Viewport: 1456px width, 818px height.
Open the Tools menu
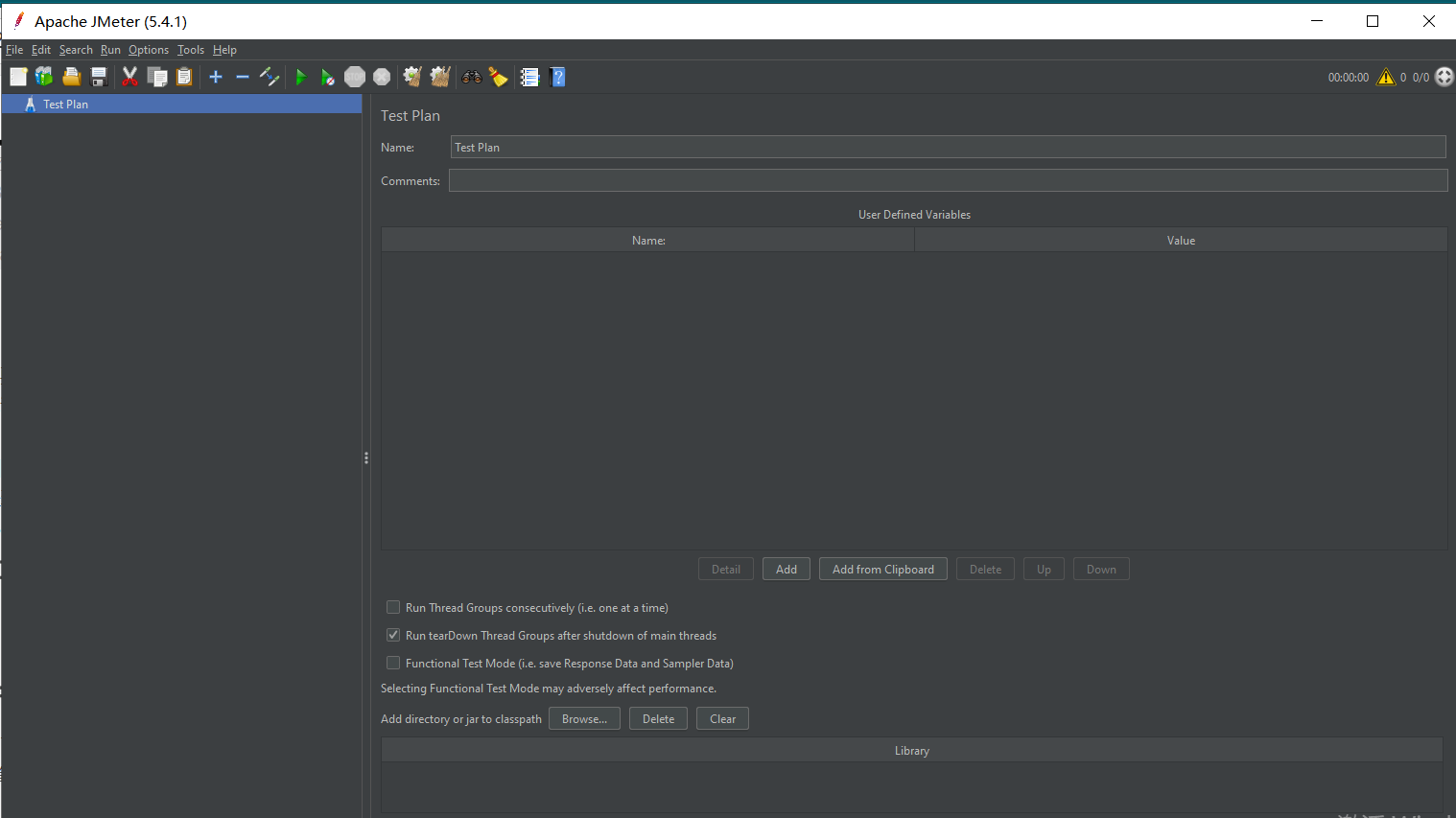point(191,50)
